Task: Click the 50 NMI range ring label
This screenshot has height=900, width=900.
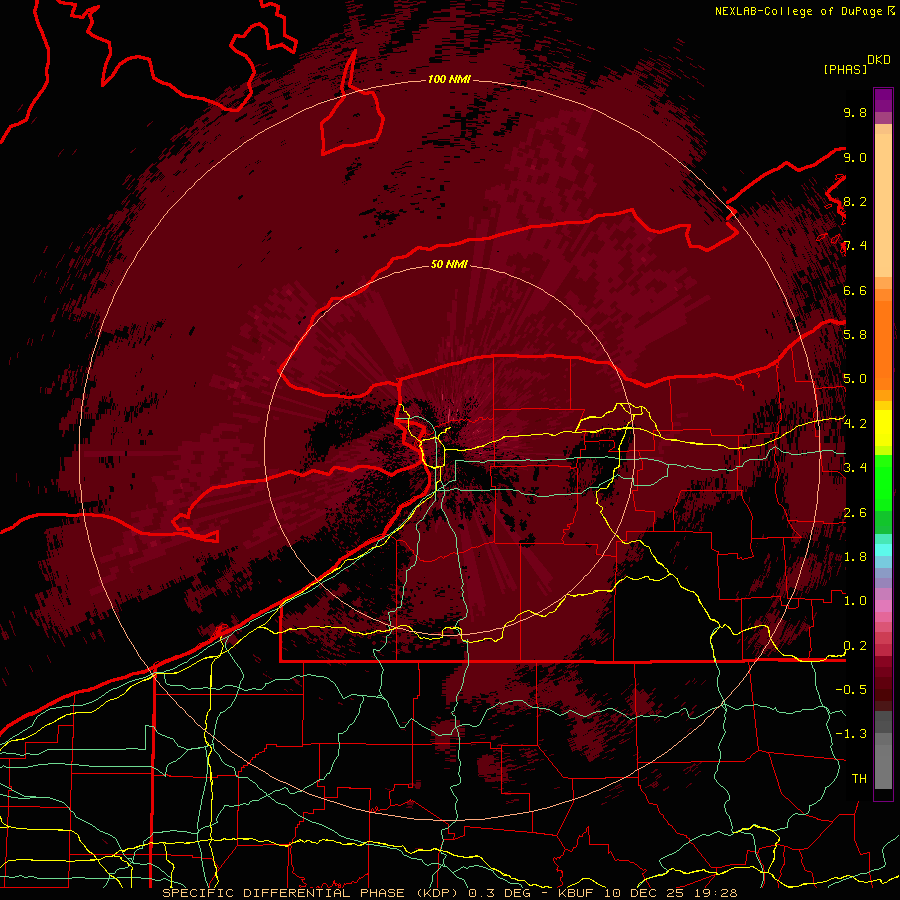Action: [449, 264]
